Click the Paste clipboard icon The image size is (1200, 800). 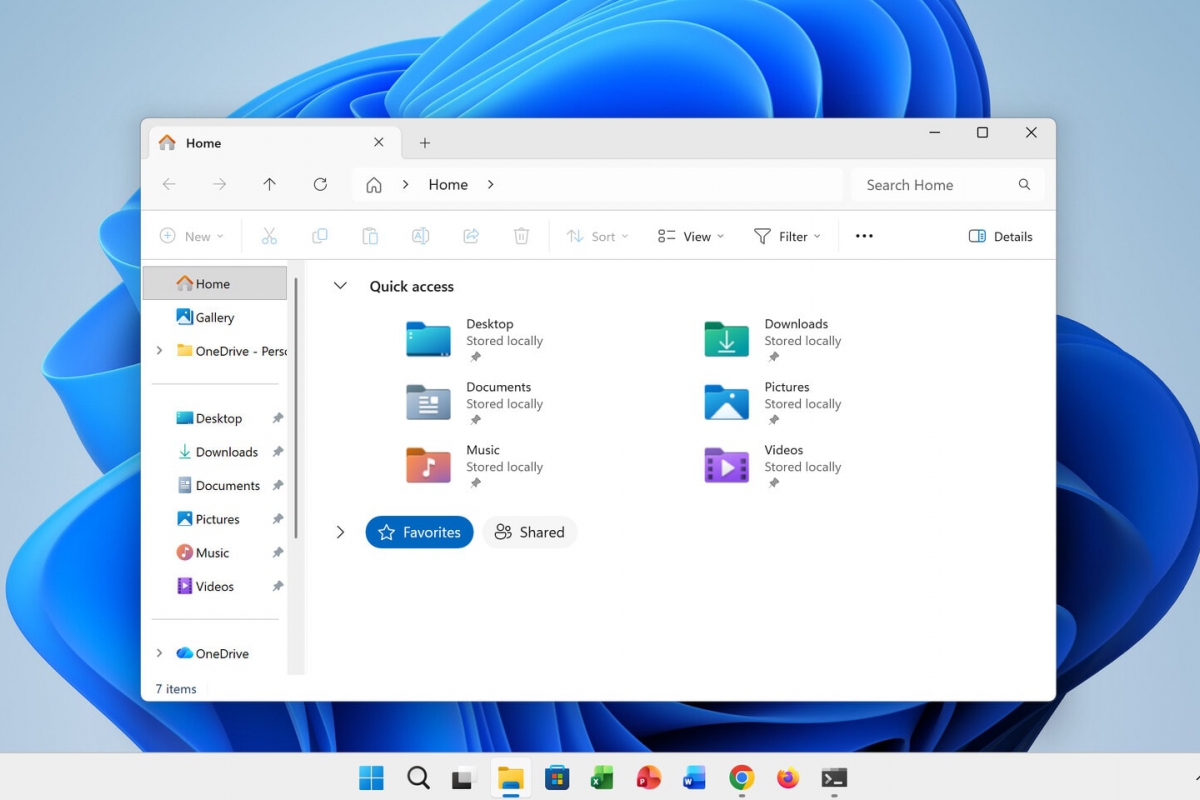pos(370,236)
